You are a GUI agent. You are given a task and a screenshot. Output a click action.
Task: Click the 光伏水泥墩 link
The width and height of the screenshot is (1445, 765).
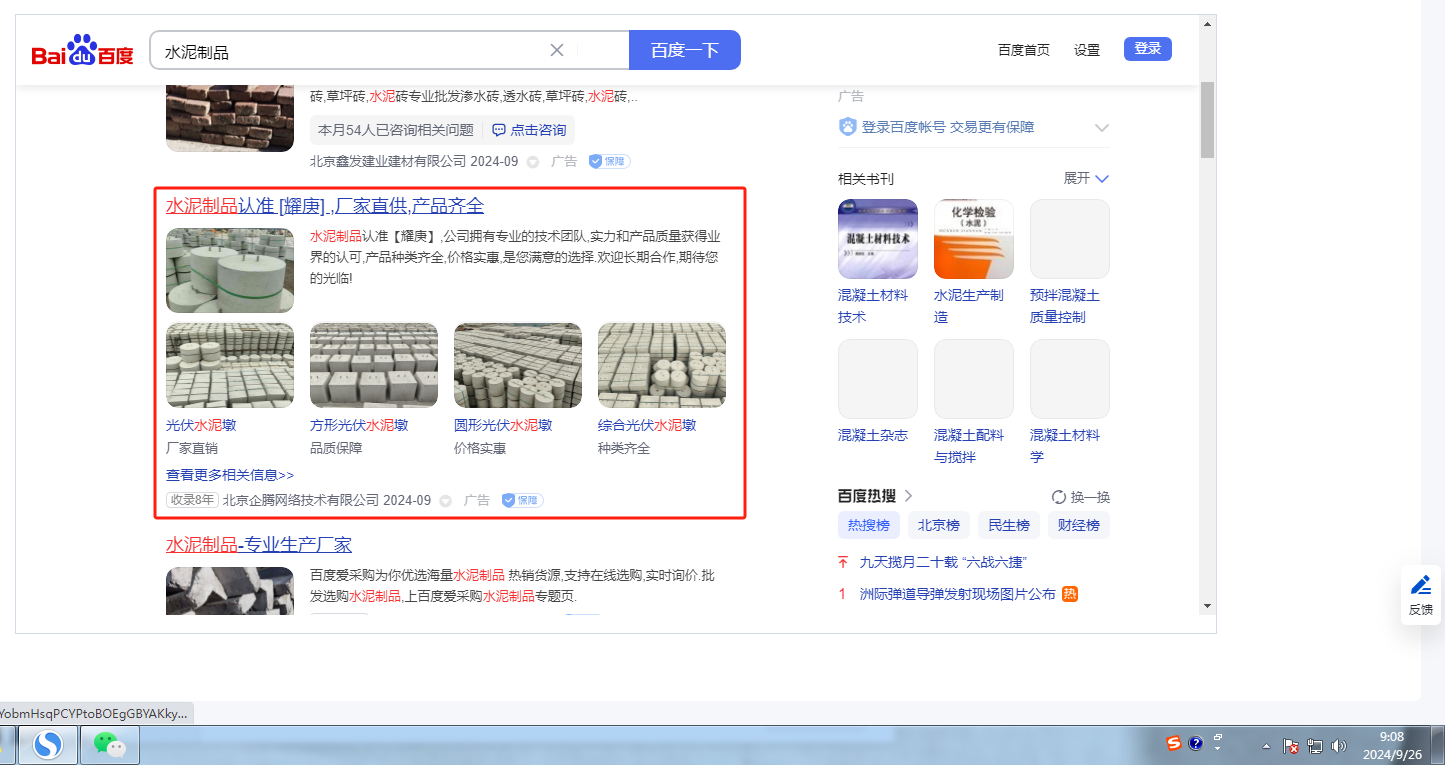click(x=201, y=425)
